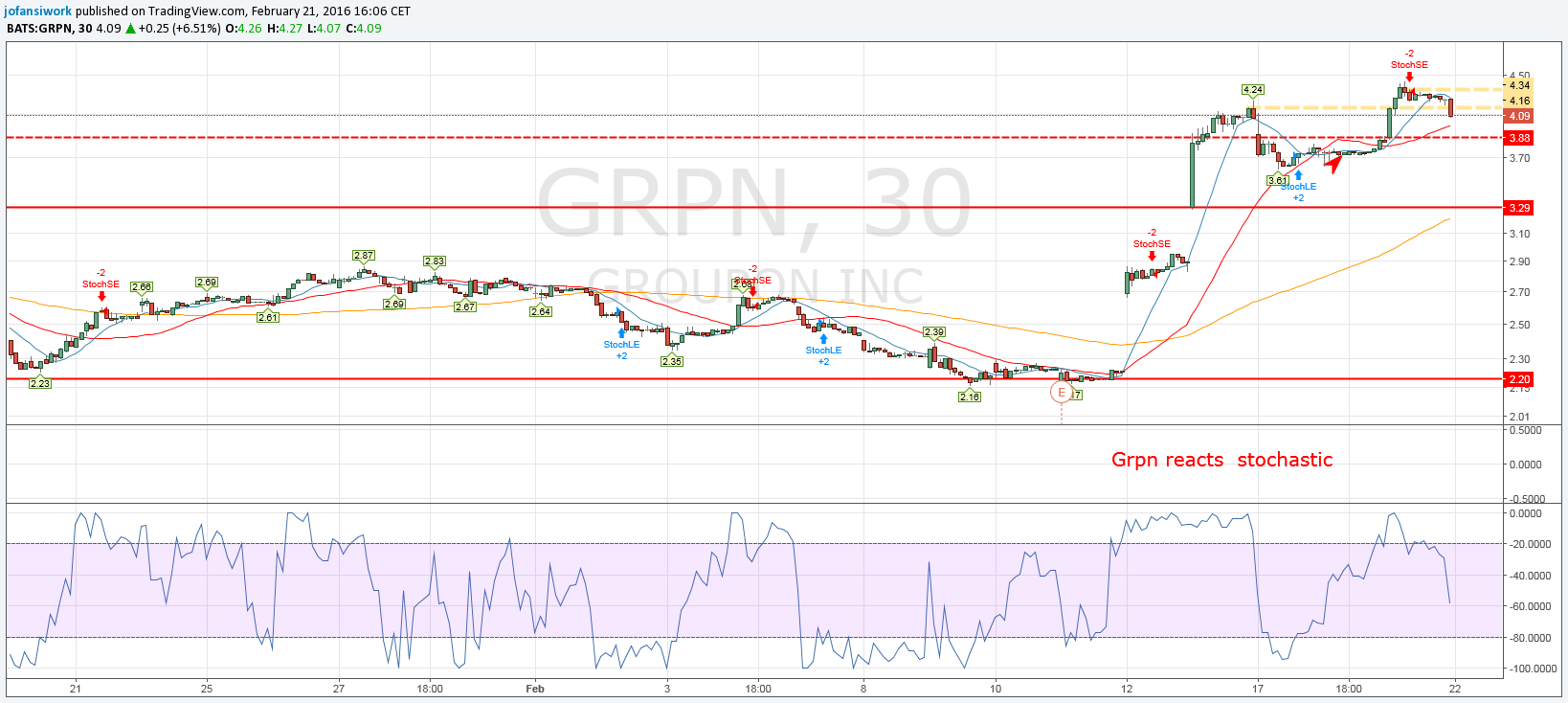Click the C:4.09 close value
Screen dimensions: 1568x703
point(364,29)
